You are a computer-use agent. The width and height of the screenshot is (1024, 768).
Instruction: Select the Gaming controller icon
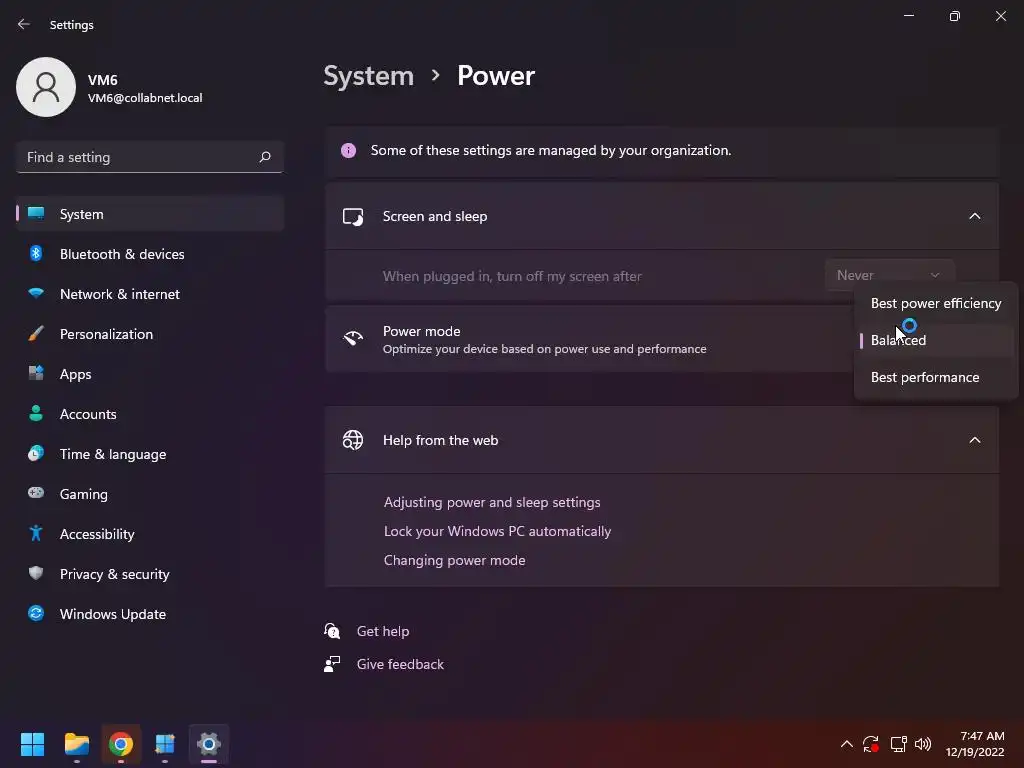(36, 493)
